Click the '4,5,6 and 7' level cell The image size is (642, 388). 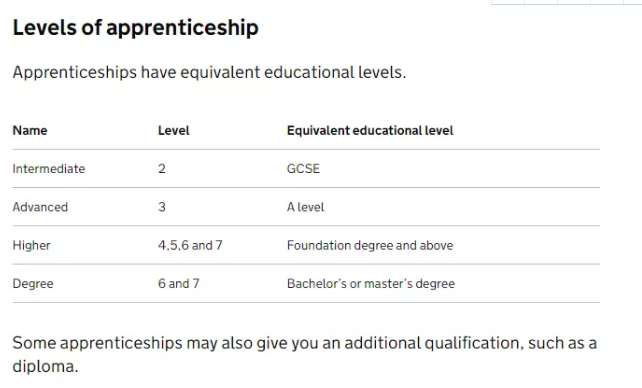[190, 245]
